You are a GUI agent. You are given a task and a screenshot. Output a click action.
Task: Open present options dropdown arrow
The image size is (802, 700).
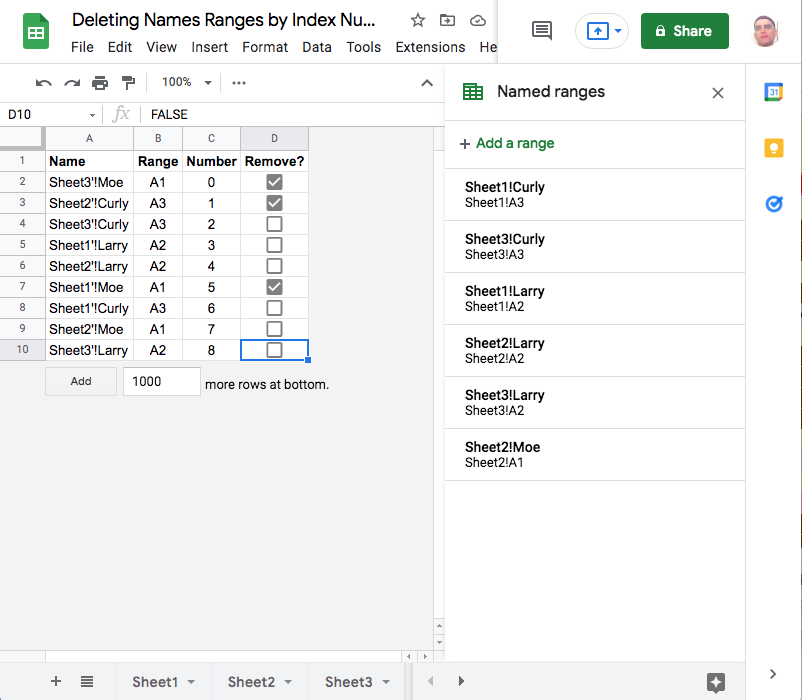(618, 31)
